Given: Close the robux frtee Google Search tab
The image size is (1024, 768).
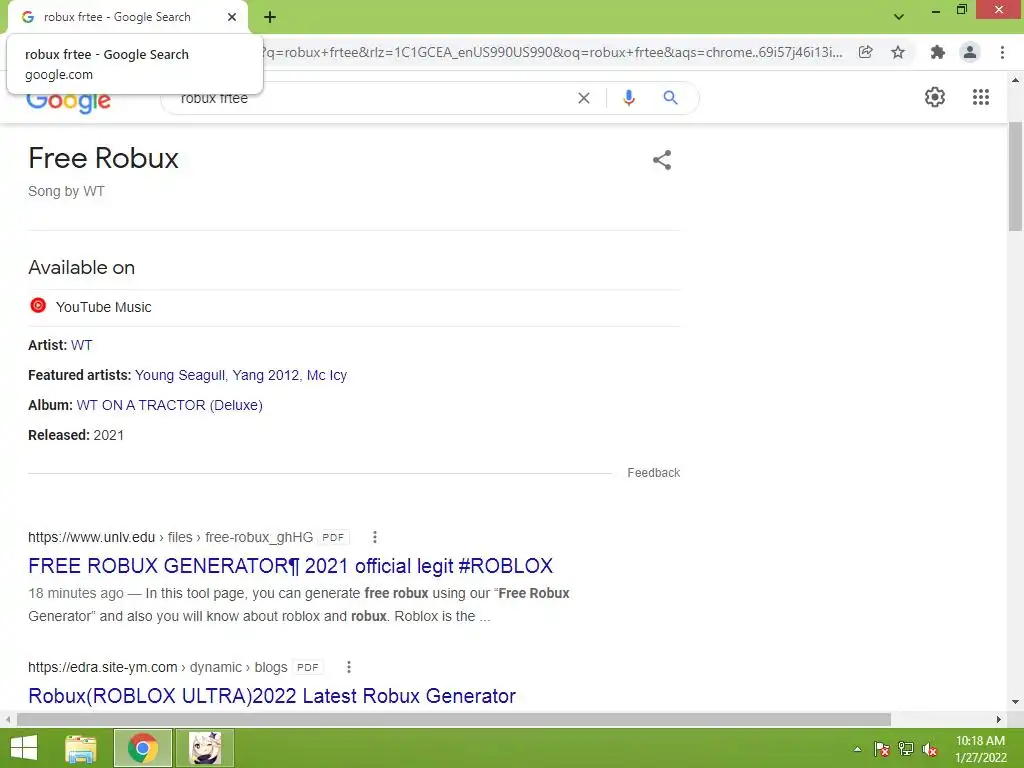Looking at the screenshot, I should pos(232,17).
